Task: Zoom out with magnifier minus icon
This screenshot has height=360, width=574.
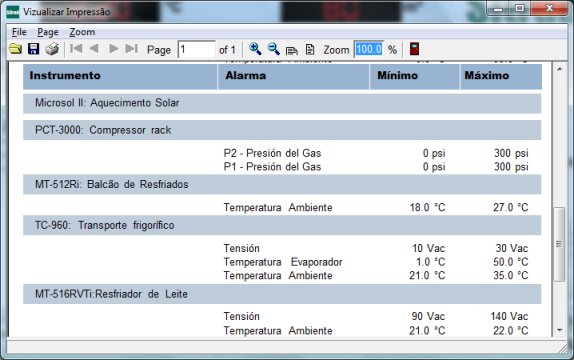Action: click(273, 49)
